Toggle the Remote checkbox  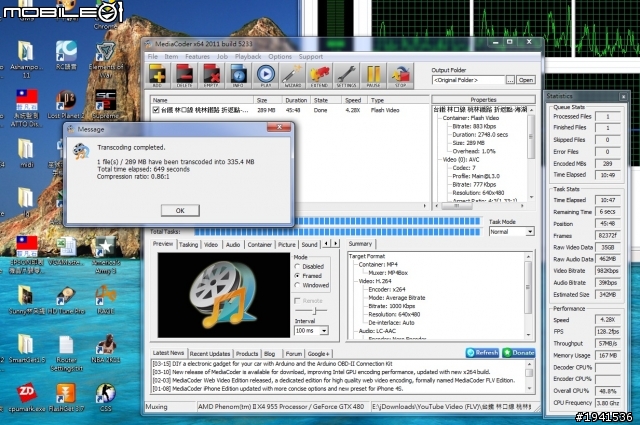pyautogui.click(x=297, y=301)
